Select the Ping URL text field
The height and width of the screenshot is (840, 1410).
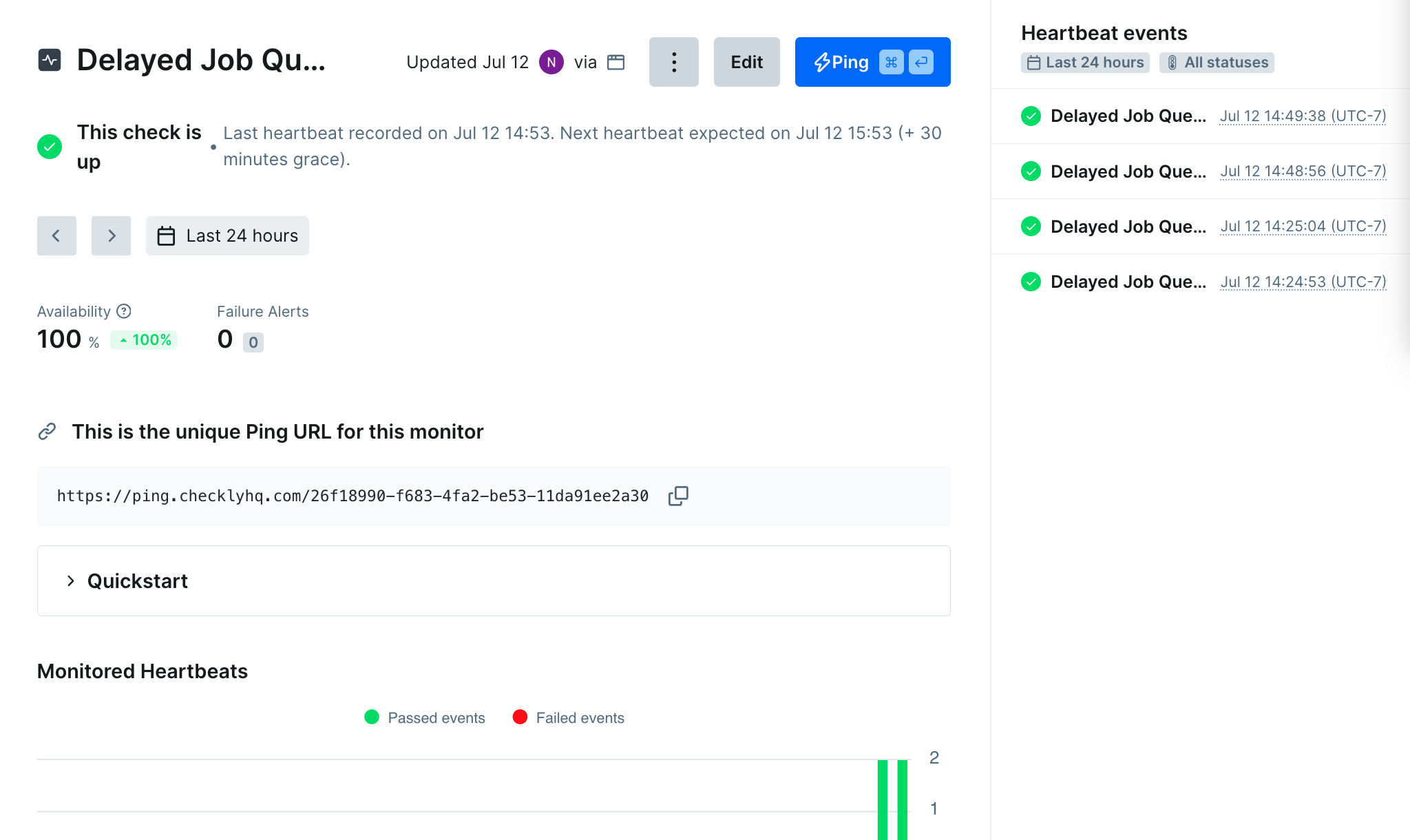(352, 496)
